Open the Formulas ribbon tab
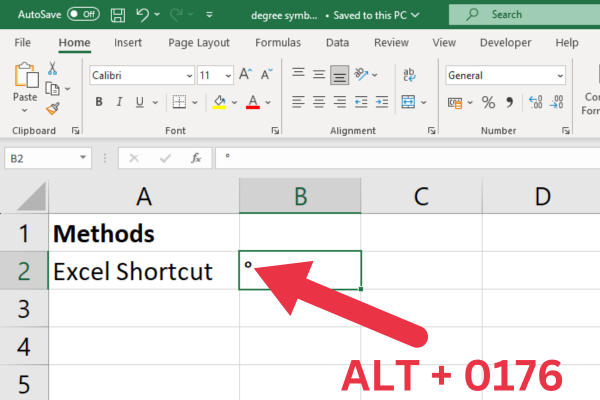This screenshot has width=600, height=400. click(x=277, y=43)
